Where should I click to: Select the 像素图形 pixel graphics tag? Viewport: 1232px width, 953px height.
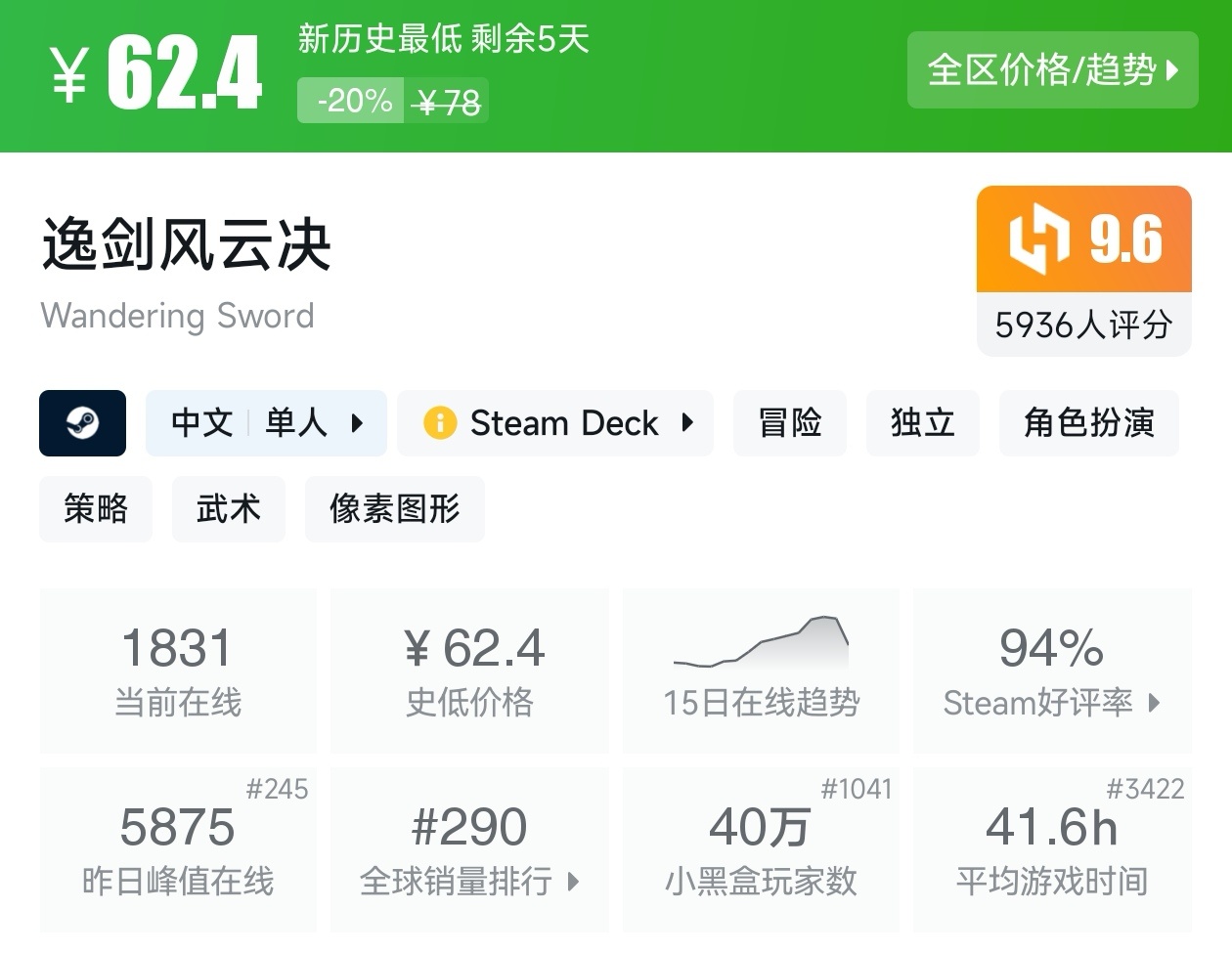pyautogui.click(x=394, y=509)
